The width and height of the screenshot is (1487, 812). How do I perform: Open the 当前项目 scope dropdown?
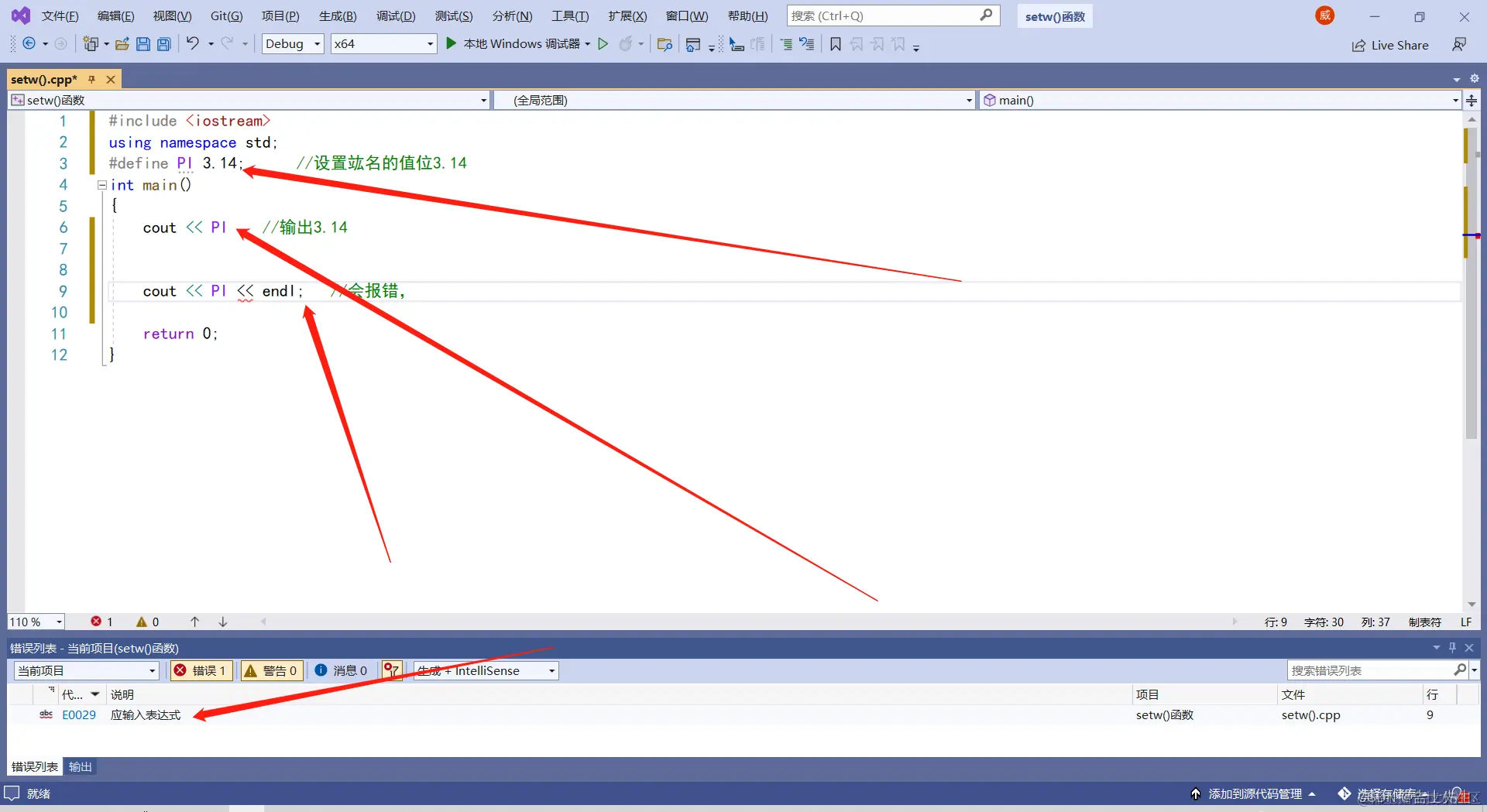(x=86, y=670)
